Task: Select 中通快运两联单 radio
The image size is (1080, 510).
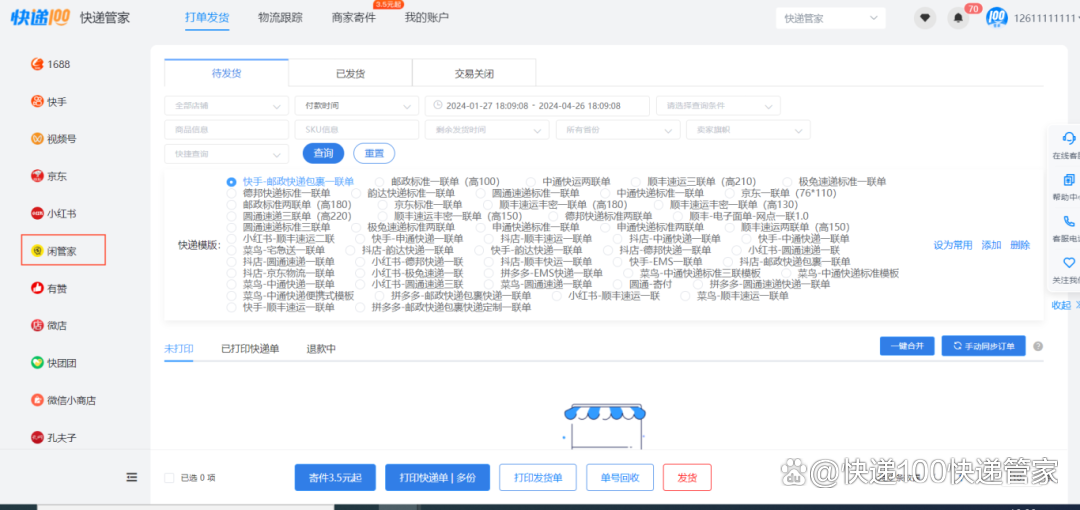Action: (x=530, y=182)
